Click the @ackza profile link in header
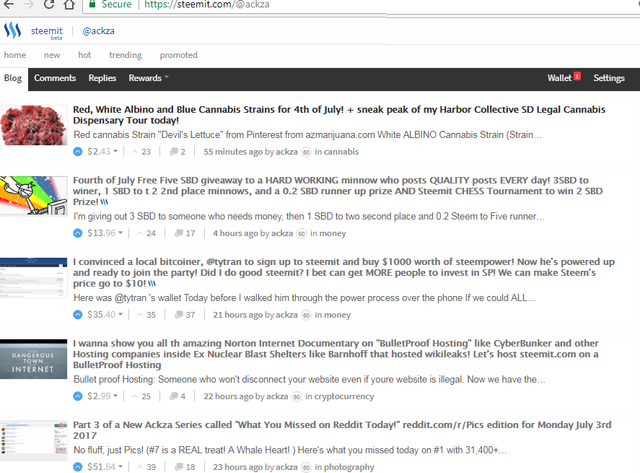The image size is (640, 473). click(x=98, y=31)
